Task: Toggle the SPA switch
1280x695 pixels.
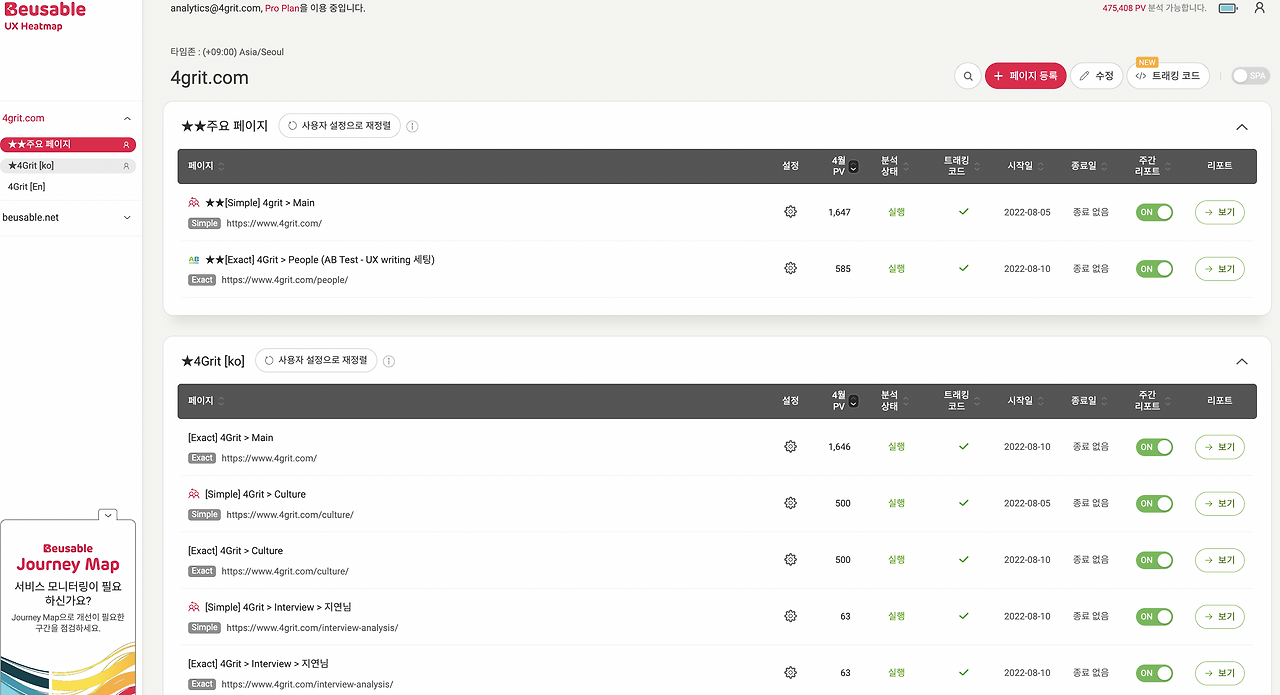Action: [1250, 76]
